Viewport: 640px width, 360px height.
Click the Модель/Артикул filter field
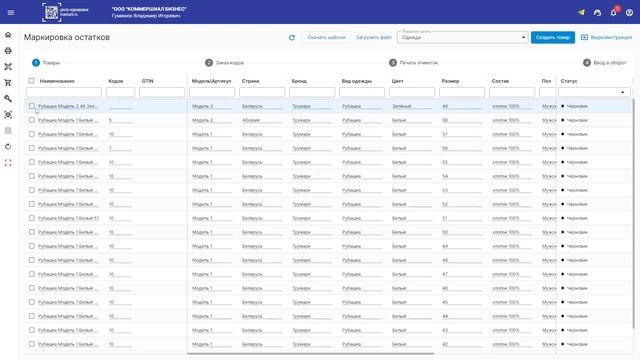tap(212, 92)
